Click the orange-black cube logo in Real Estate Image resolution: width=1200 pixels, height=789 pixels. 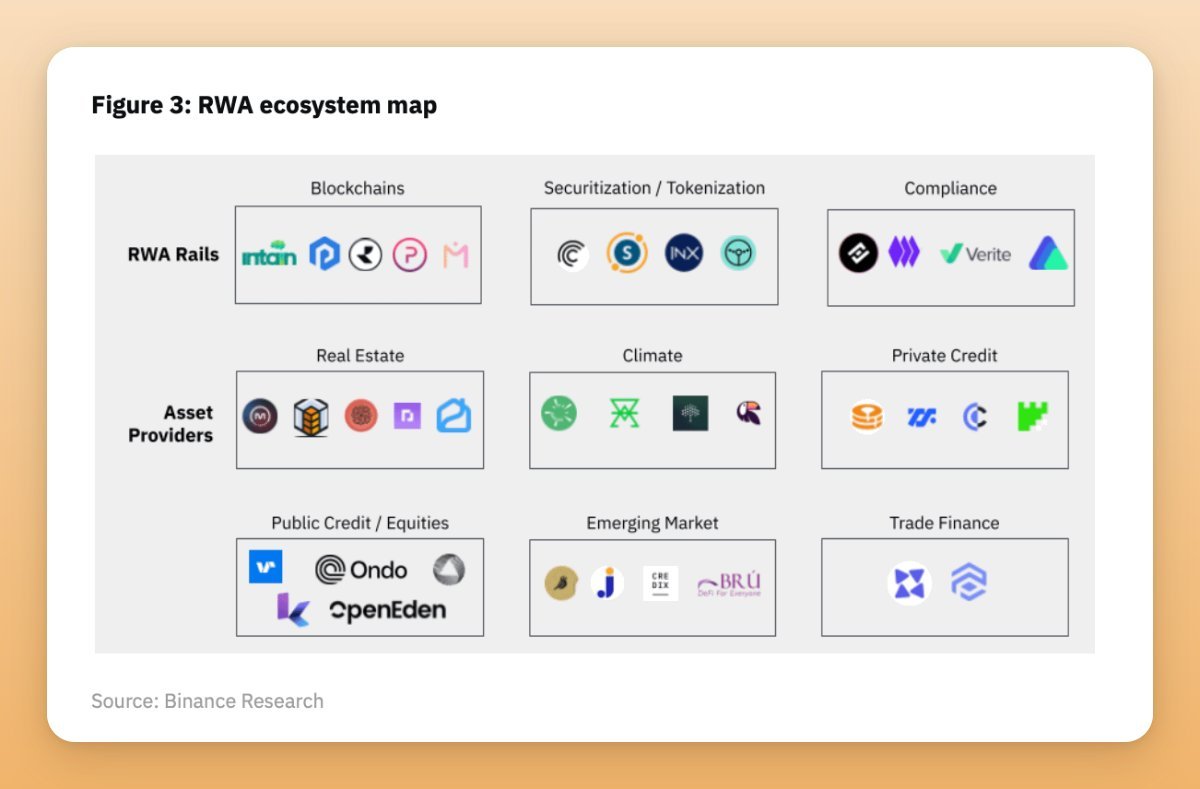tap(311, 417)
